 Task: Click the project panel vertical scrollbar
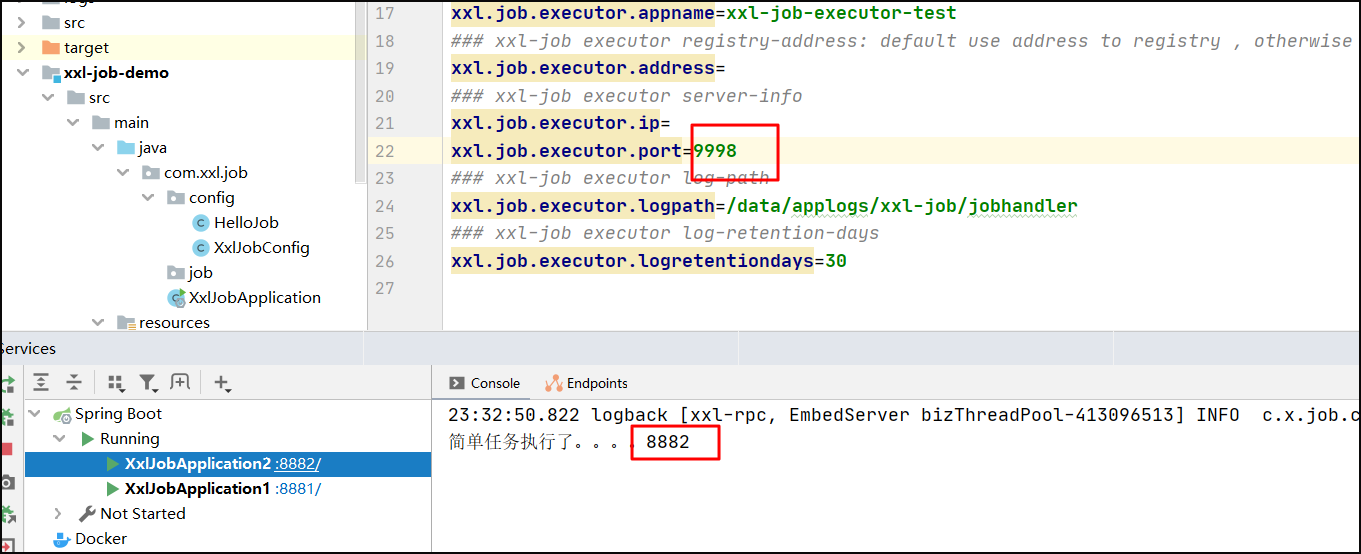coord(360,92)
